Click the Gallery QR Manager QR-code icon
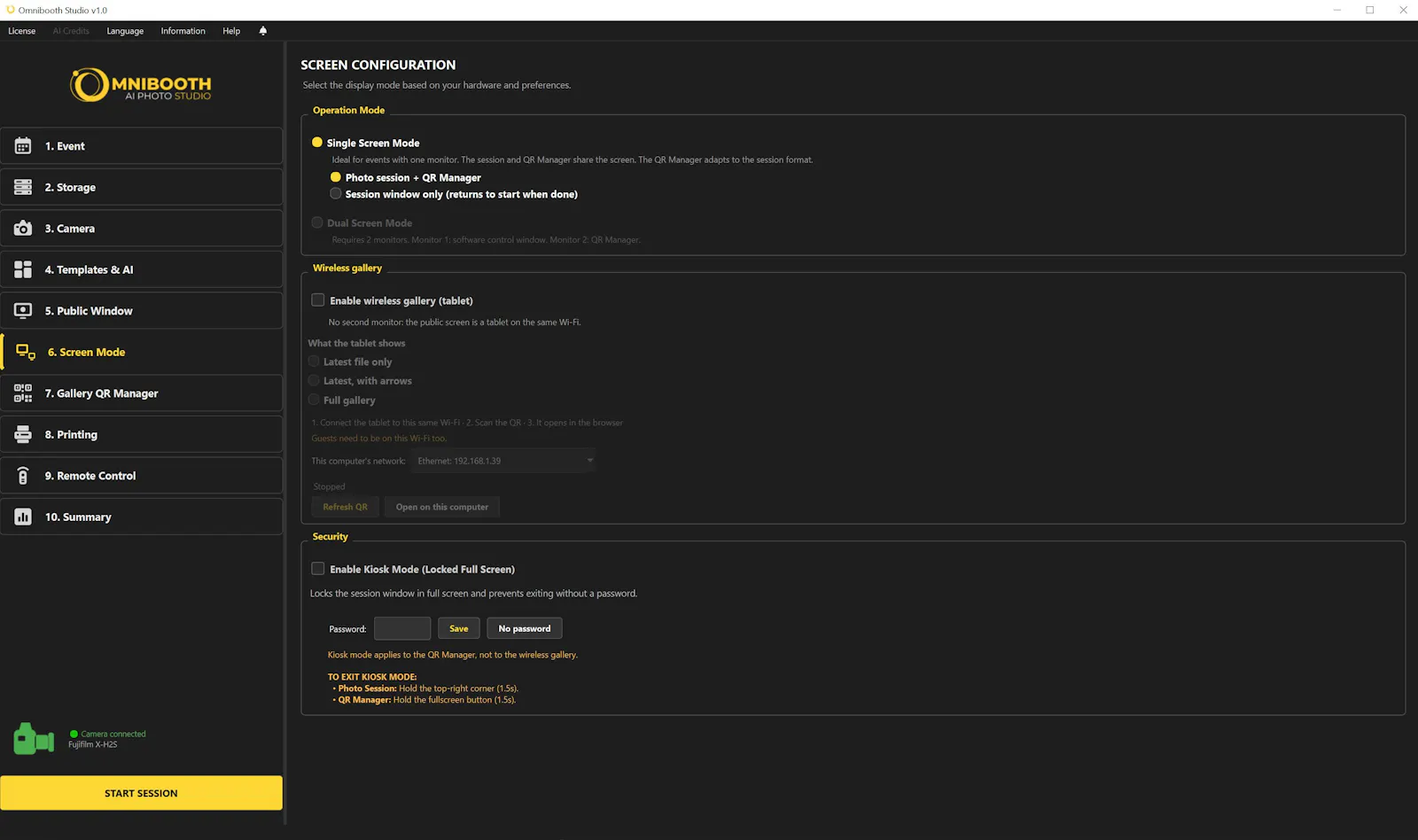Screen dimensions: 1418x840 (x=23, y=393)
